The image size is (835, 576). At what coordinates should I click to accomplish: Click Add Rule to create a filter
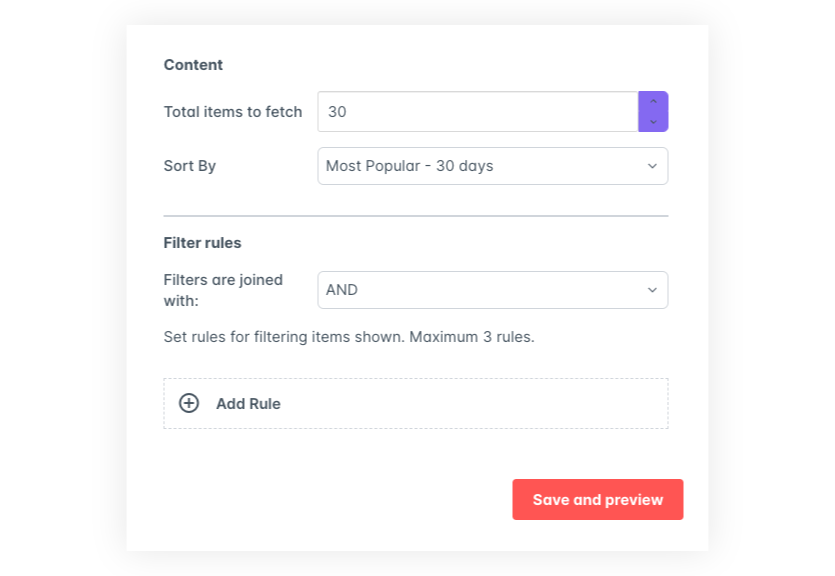coord(247,403)
